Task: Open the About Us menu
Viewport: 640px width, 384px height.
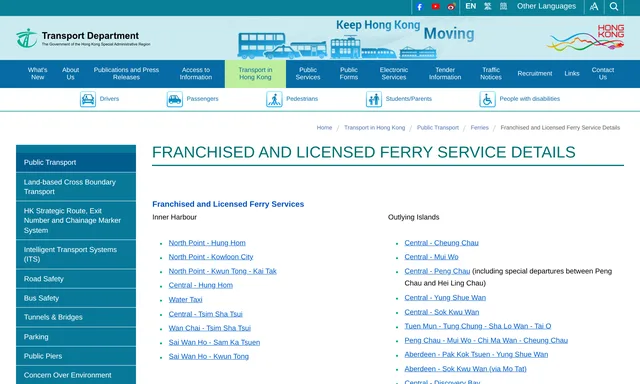Action: tap(71, 74)
